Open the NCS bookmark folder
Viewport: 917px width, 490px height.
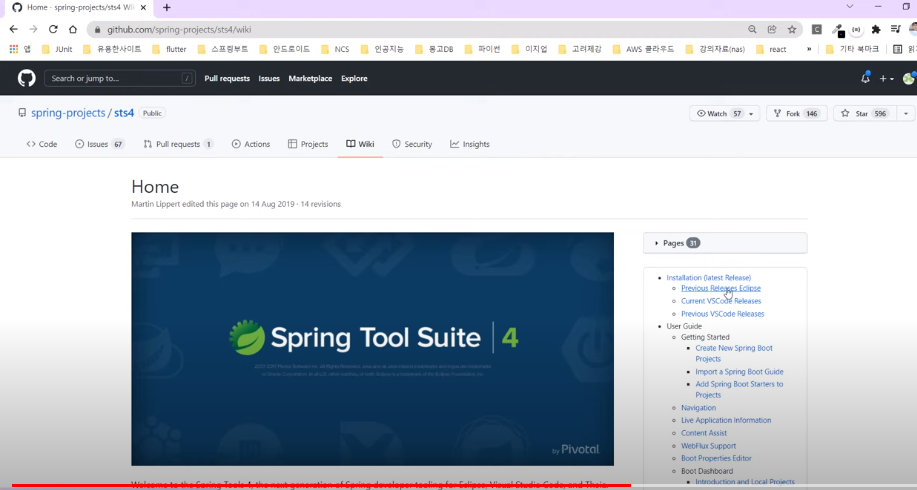coord(335,49)
